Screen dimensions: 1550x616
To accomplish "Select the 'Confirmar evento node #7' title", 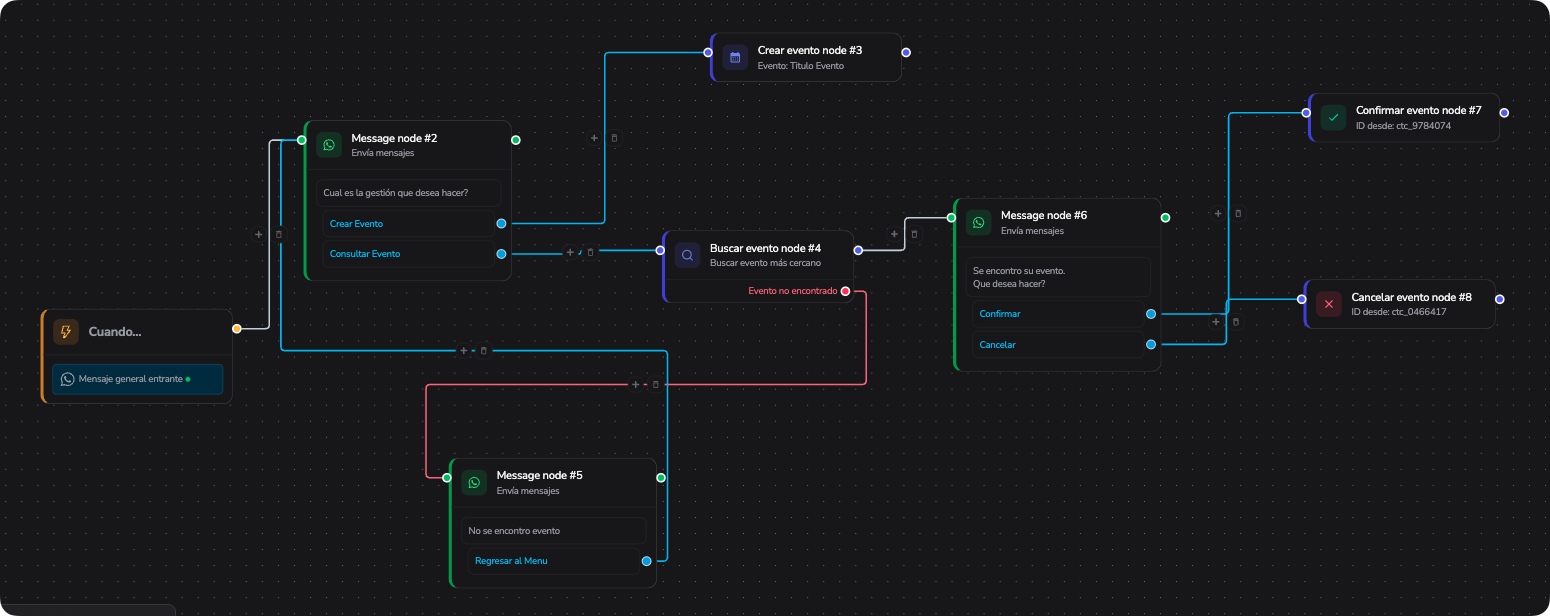I will coord(1418,110).
